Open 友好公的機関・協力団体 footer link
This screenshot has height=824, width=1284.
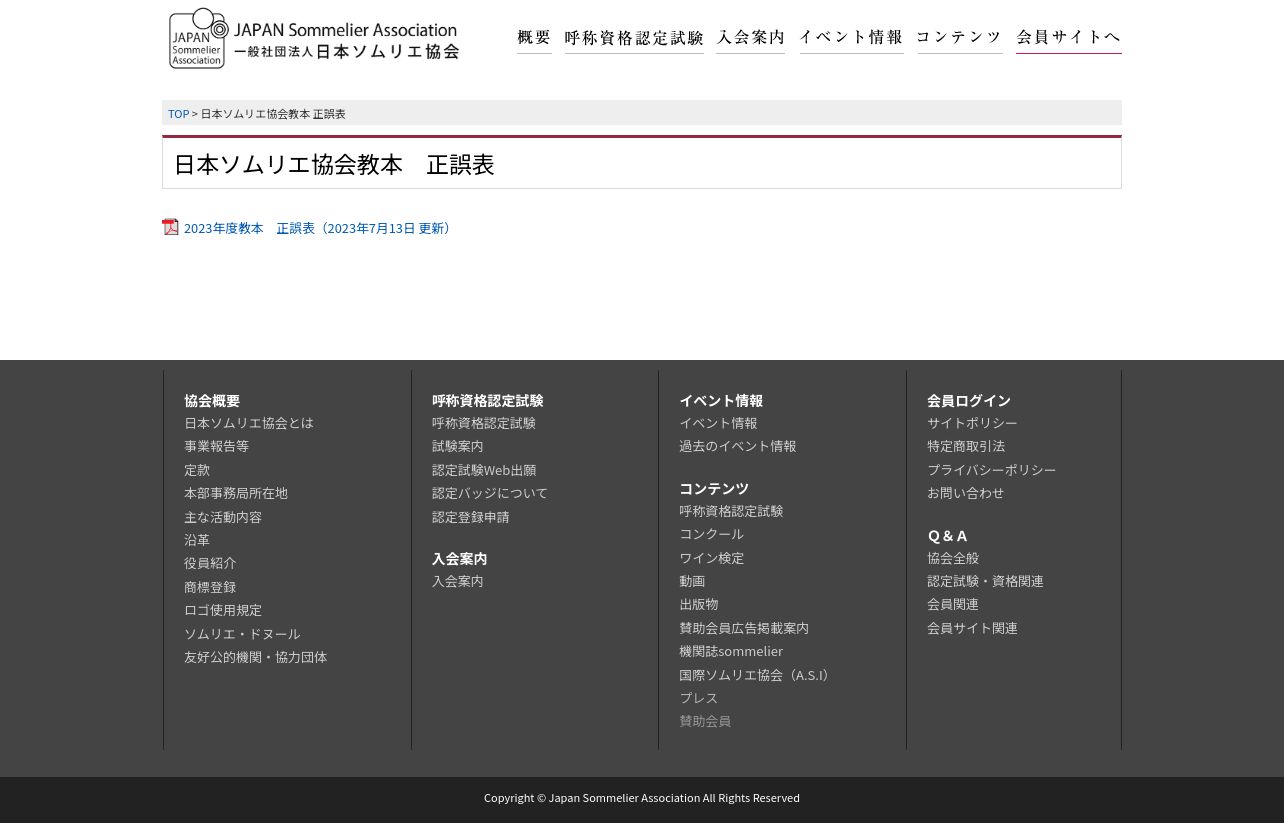[256, 657]
